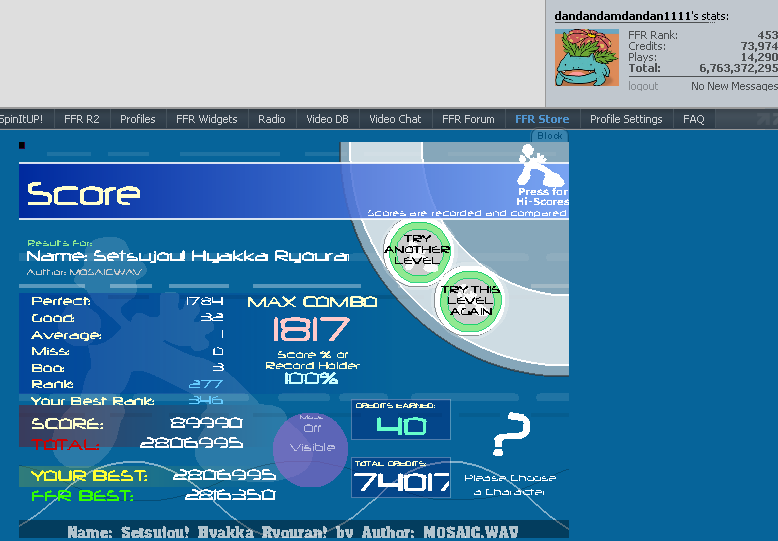This screenshot has width=778, height=541.
Task: Open the Video Chat menu item
Action: (395, 119)
